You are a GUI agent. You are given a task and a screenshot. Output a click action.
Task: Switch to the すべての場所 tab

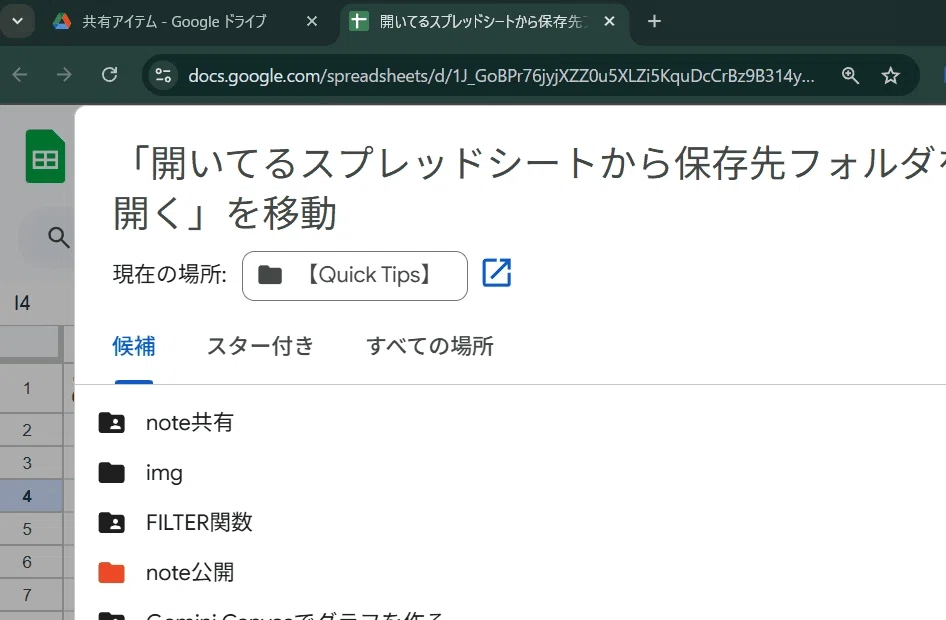[x=430, y=346]
